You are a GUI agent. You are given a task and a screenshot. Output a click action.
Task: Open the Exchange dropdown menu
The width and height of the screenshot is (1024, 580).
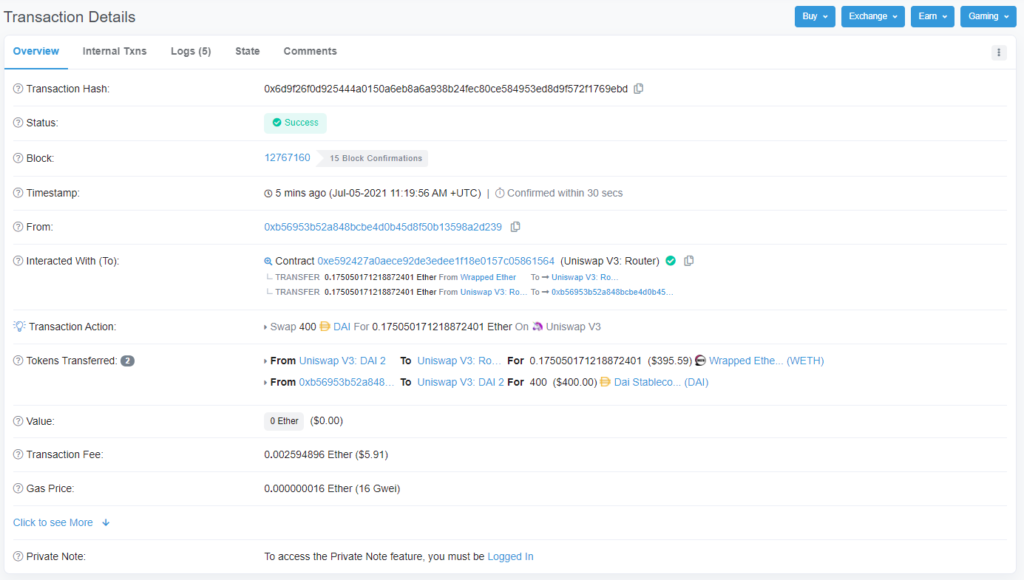pos(872,16)
